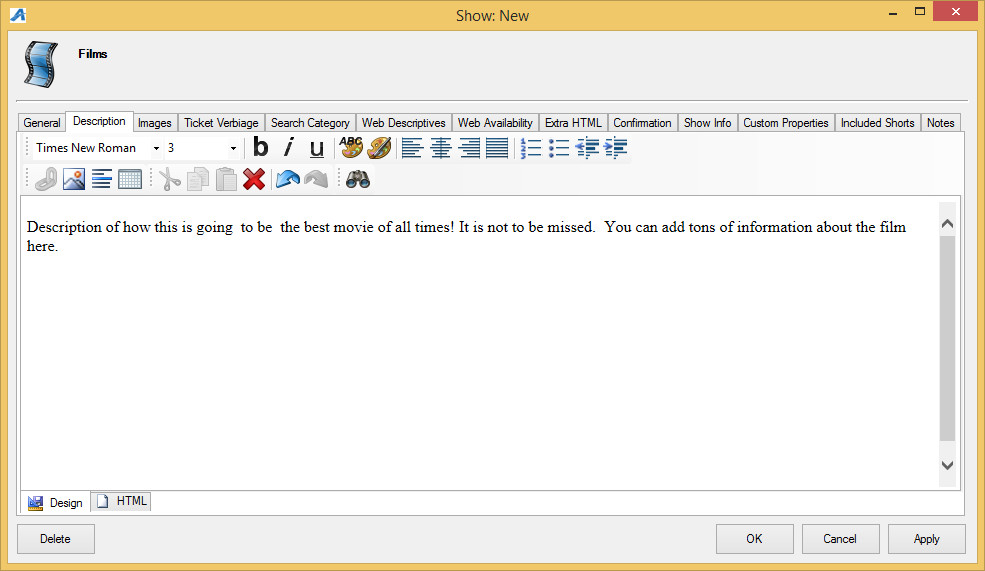Open the font size dropdown
Viewport: 985px width, 571px height.
pyautogui.click(x=233, y=148)
